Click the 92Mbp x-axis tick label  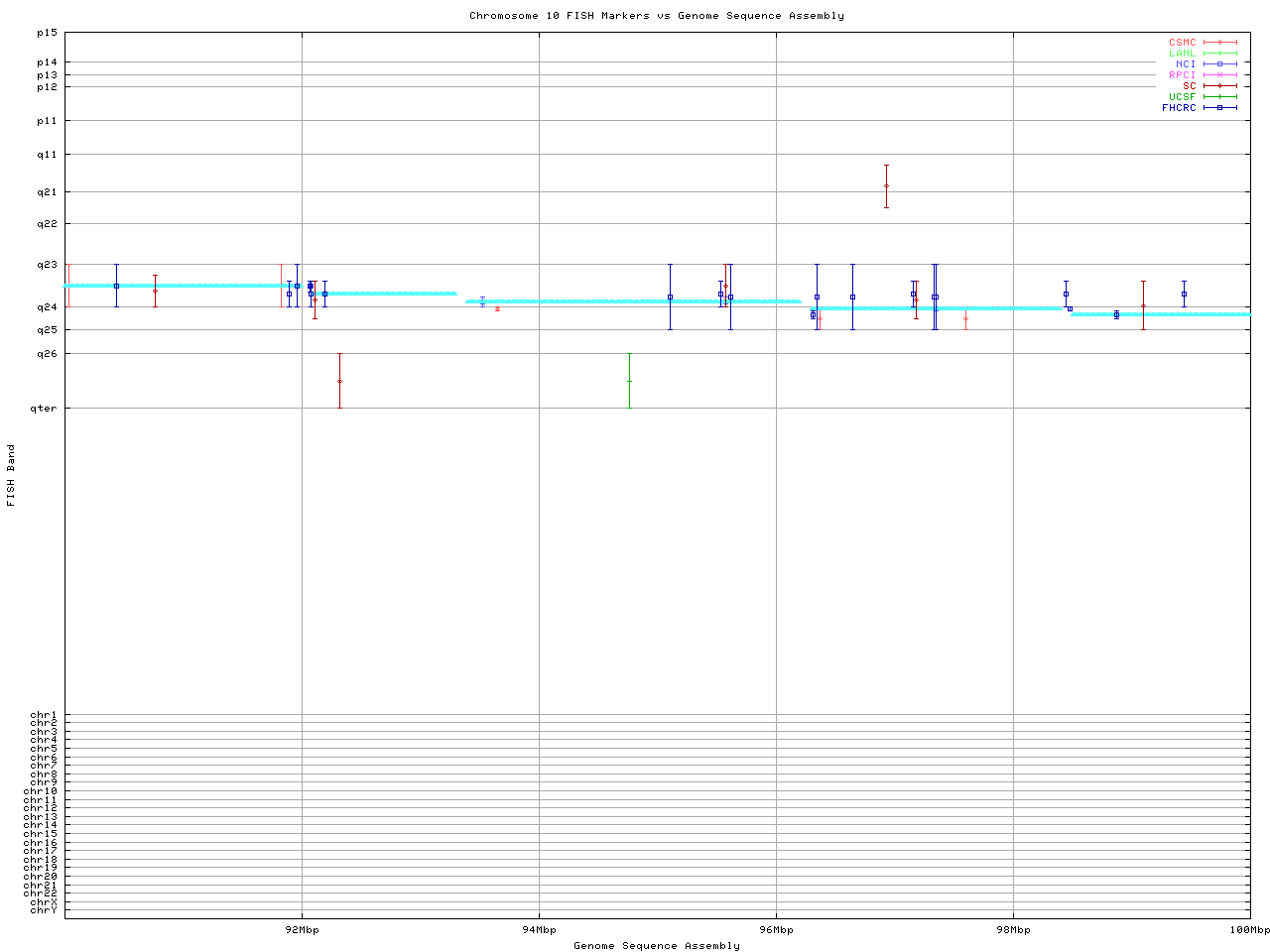(x=302, y=930)
